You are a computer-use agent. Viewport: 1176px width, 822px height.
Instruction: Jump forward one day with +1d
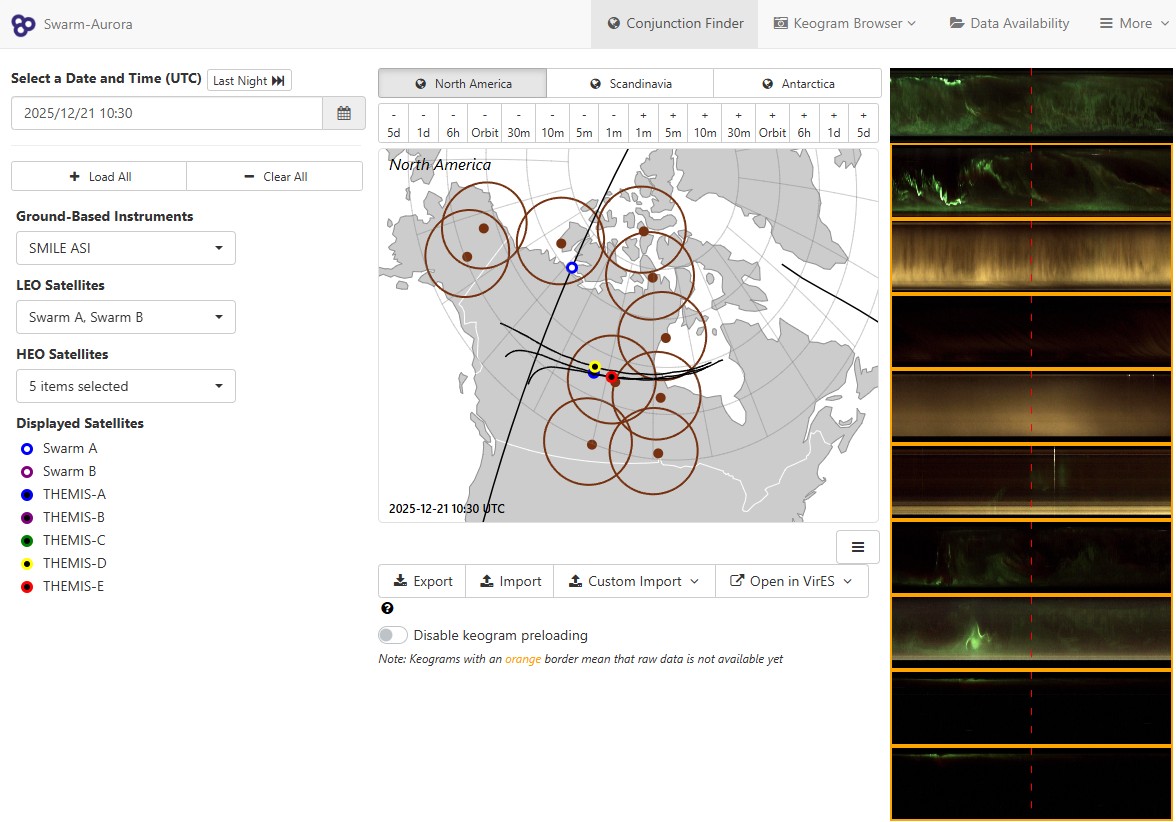(831, 124)
